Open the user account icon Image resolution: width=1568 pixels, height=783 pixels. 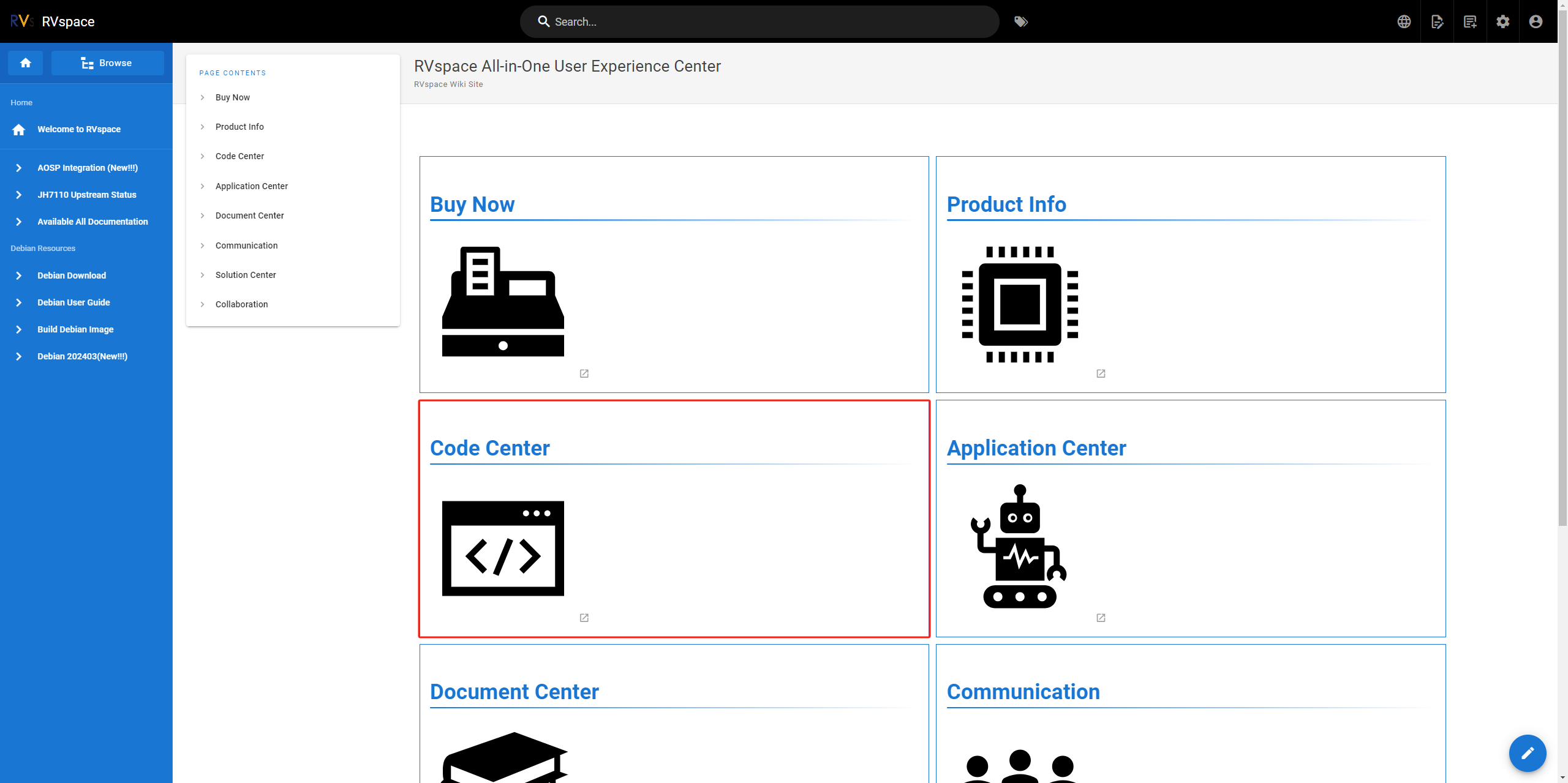click(1536, 21)
